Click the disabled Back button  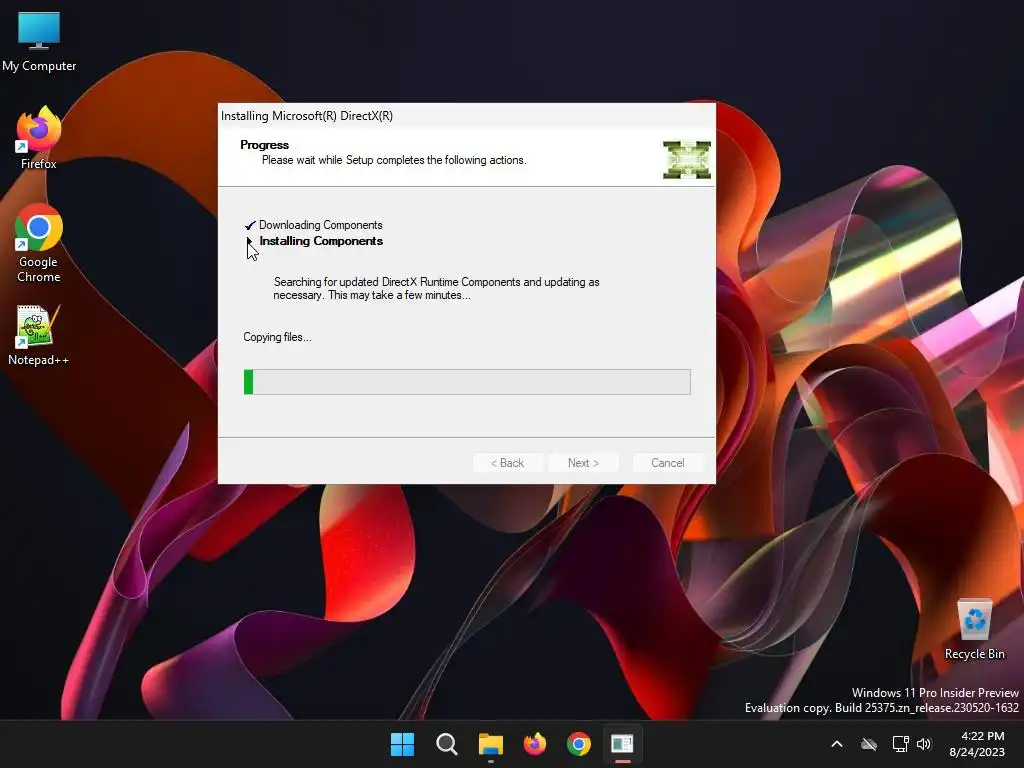click(507, 463)
